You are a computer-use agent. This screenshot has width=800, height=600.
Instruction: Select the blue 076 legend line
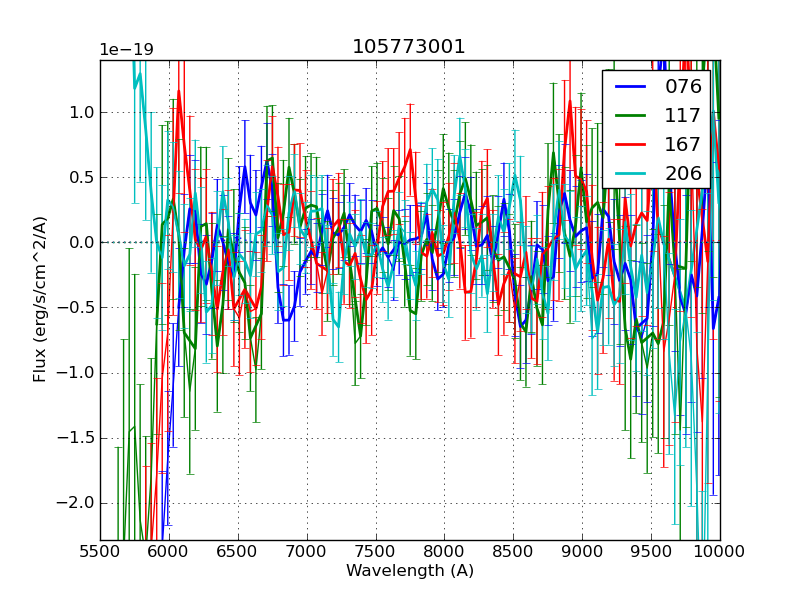(x=630, y=87)
